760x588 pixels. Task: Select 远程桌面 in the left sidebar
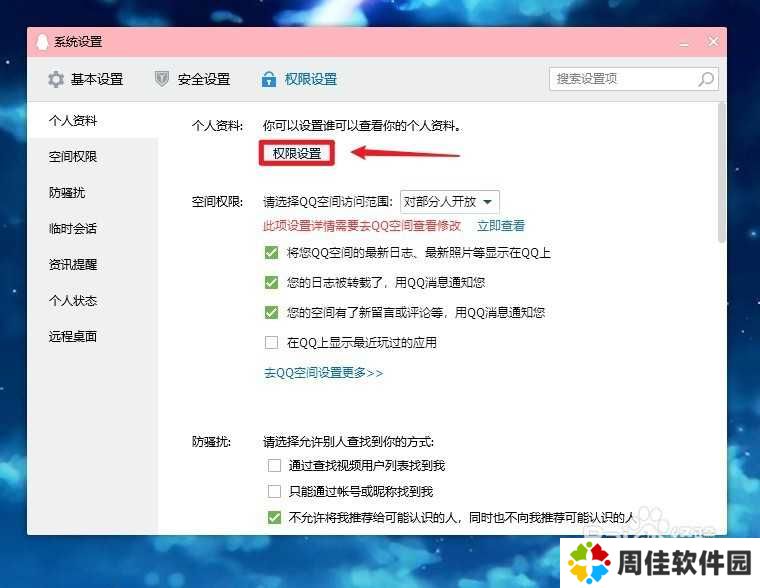[x=73, y=336]
